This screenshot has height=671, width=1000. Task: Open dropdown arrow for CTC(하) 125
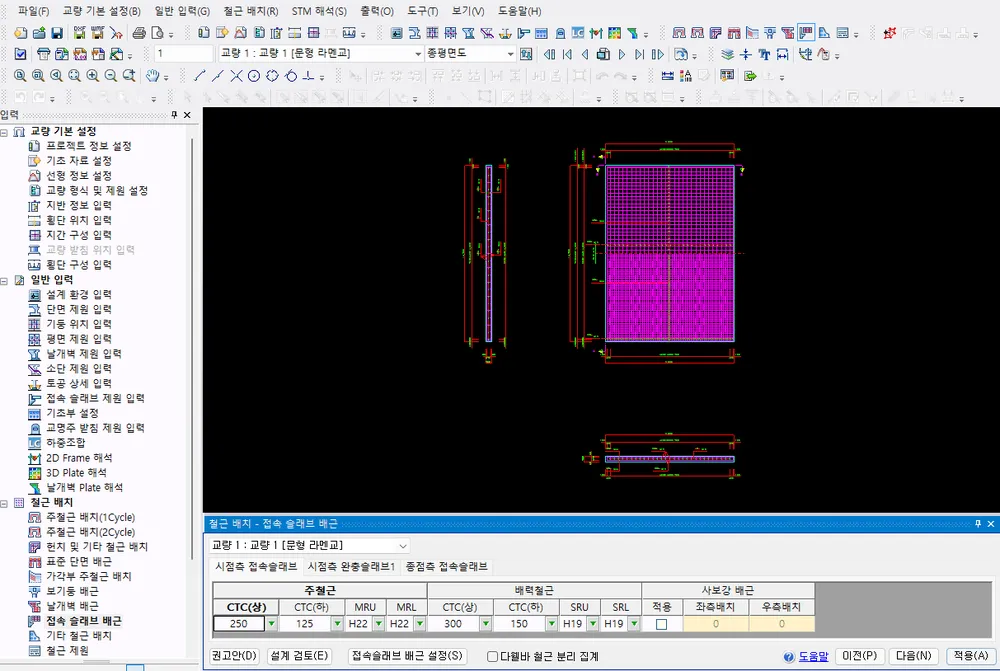337,624
